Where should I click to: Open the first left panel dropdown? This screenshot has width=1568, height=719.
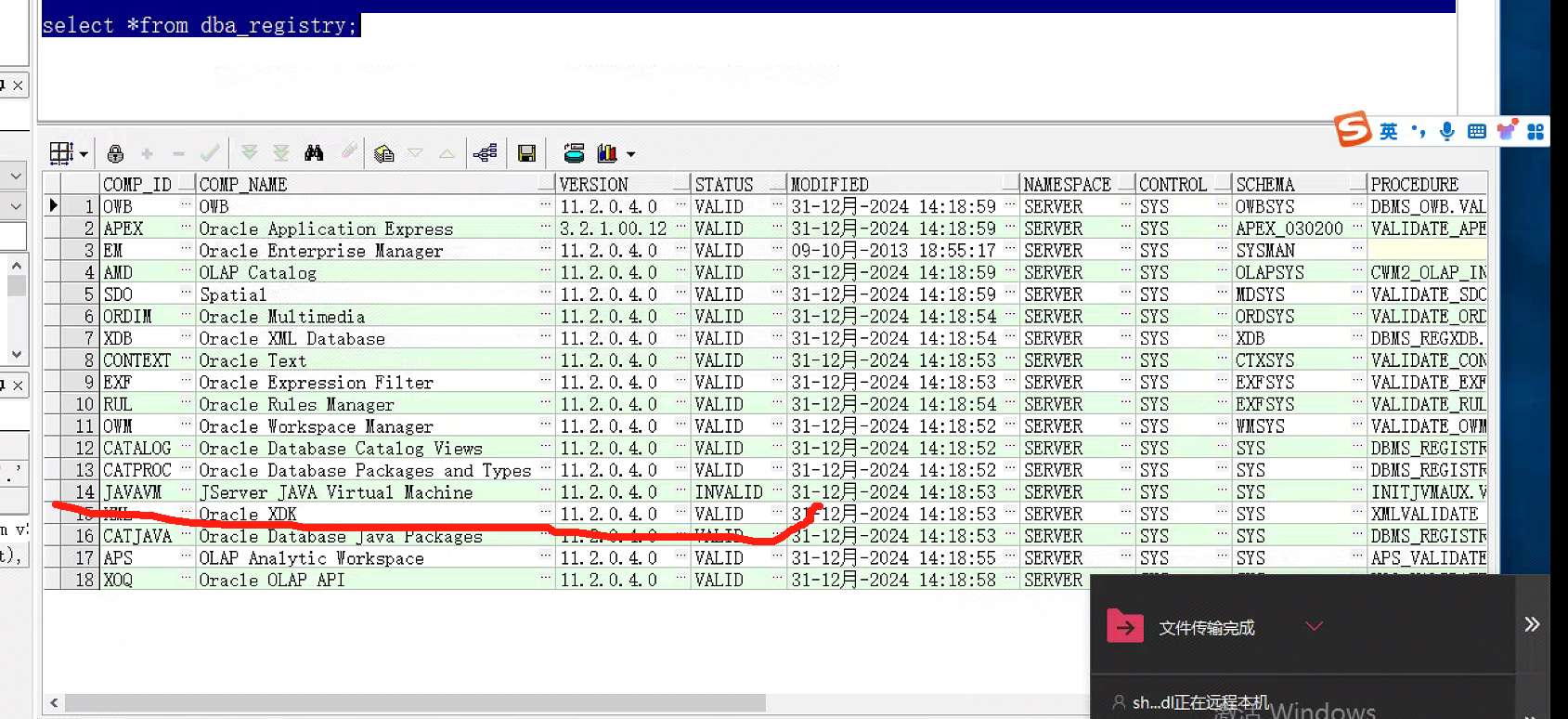(15, 176)
